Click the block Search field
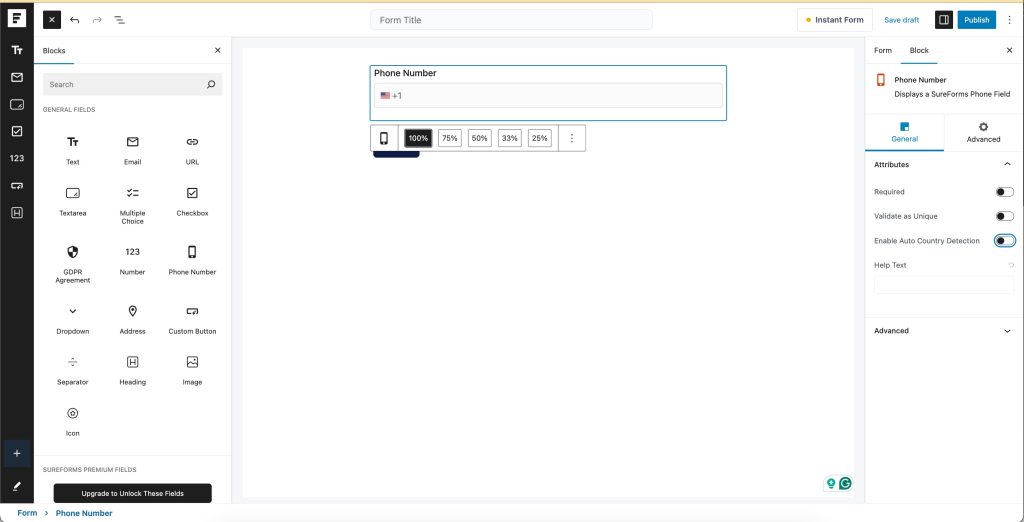The width and height of the screenshot is (1024, 522). coord(125,85)
